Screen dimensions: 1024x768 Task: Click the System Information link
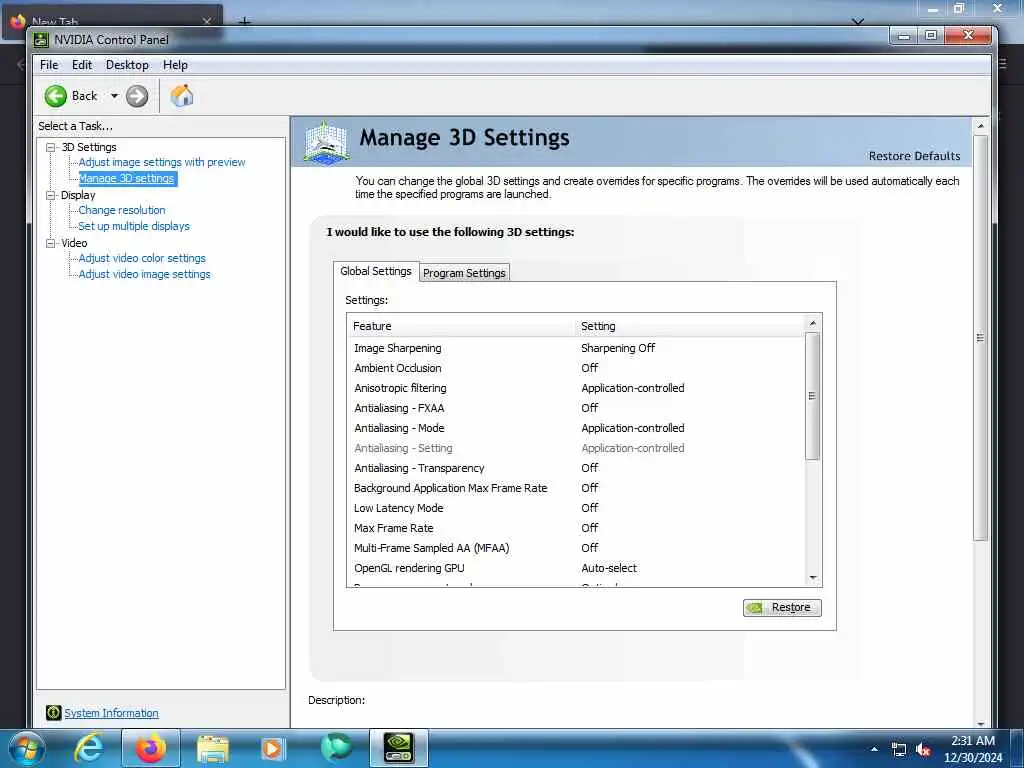click(x=111, y=713)
